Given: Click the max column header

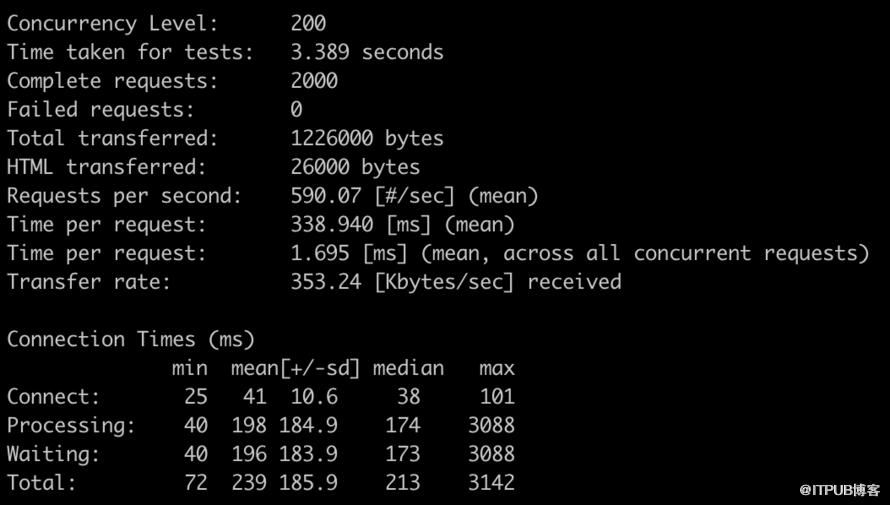Looking at the screenshot, I should pos(497,369).
